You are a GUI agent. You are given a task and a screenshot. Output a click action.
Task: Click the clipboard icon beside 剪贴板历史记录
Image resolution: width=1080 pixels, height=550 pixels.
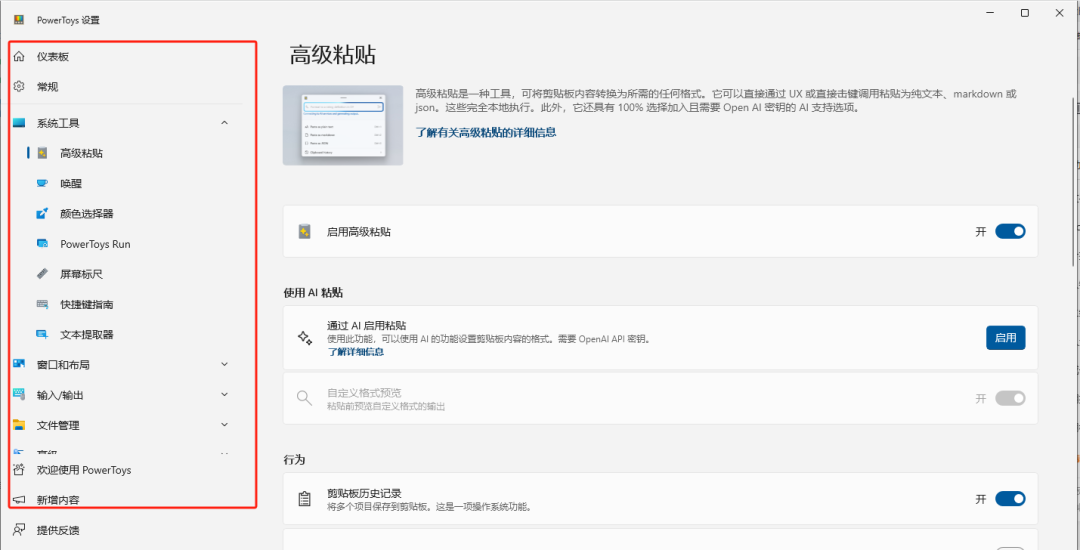point(304,498)
